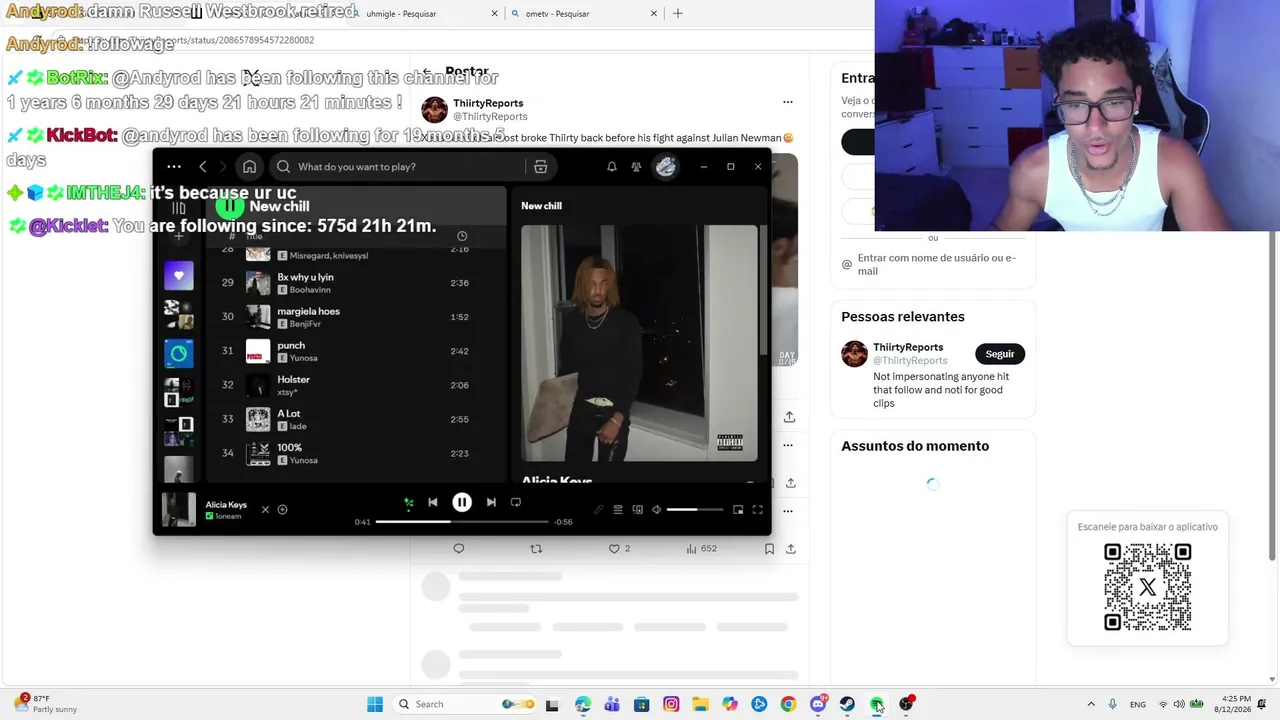Close the ometv - Pesquisar tab
1280x720 pixels.
(654, 14)
